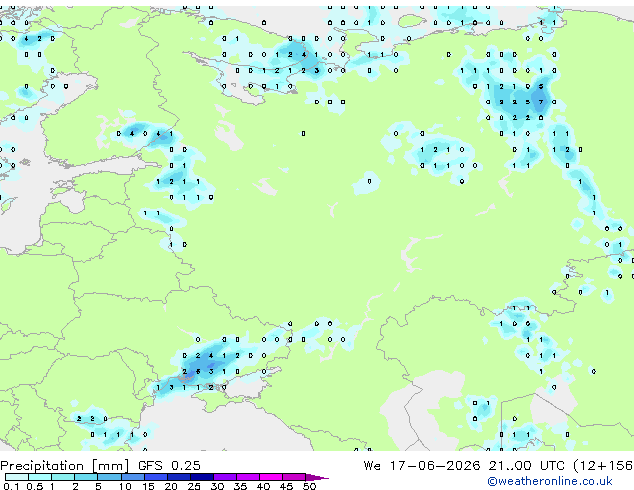The width and height of the screenshot is (634, 490).
Task: Click the weatheronline.co.uk link
Action: (x=550, y=481)
